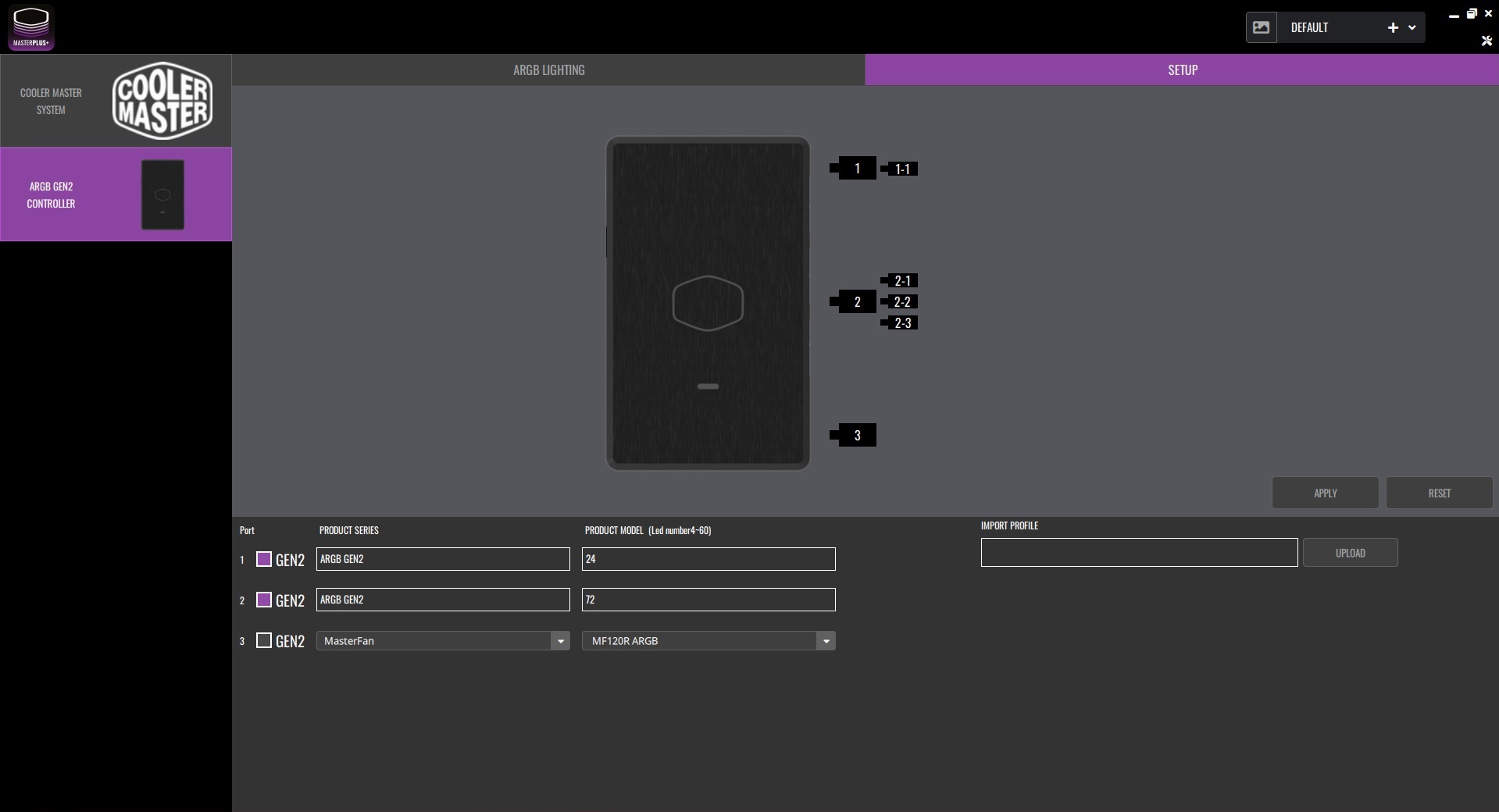Expand the MasterFan product series dropdown
This screenshot has height=812, width=1499.
click(x=560, y=641)
